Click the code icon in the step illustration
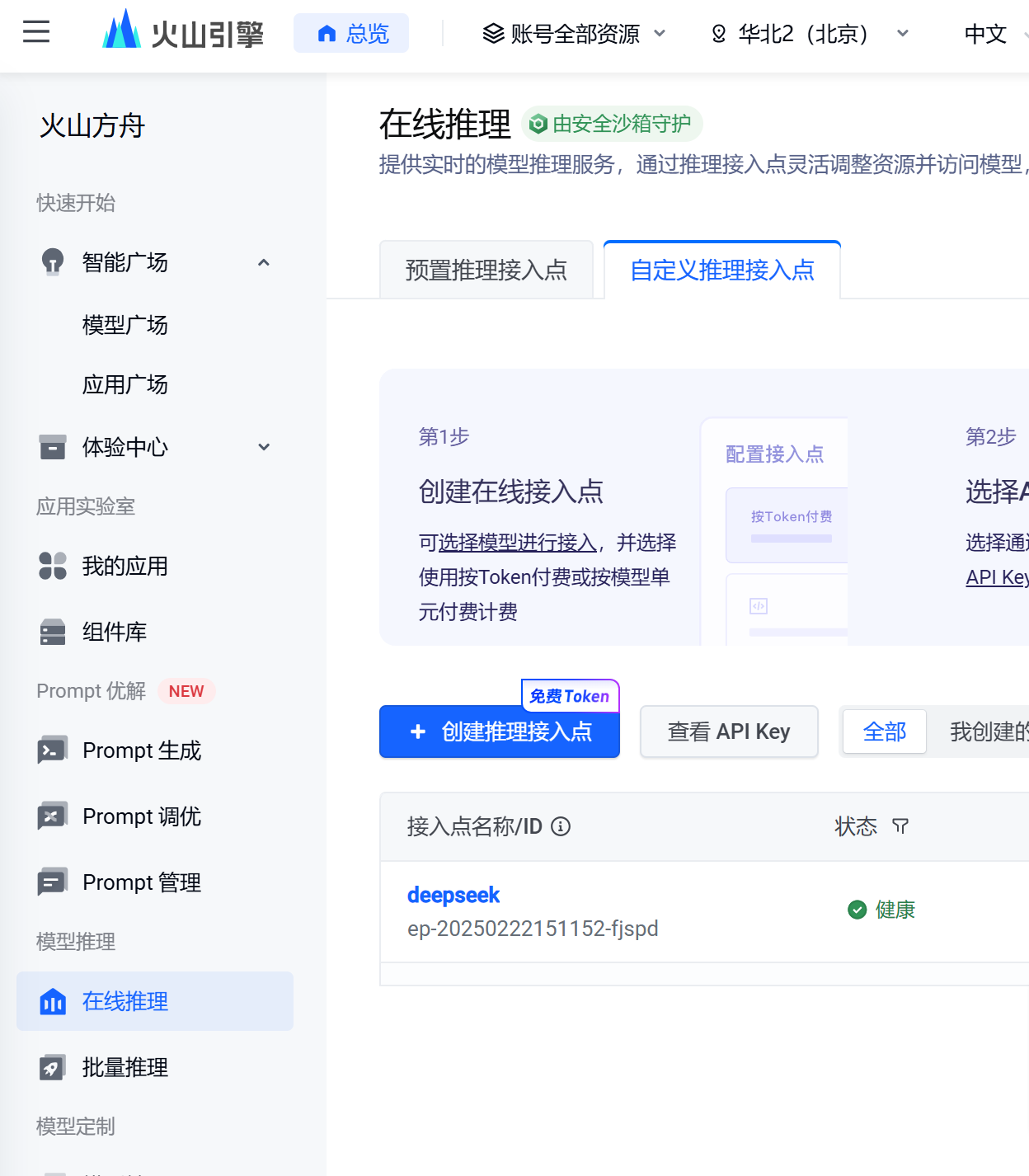 [x=759, y=606]
